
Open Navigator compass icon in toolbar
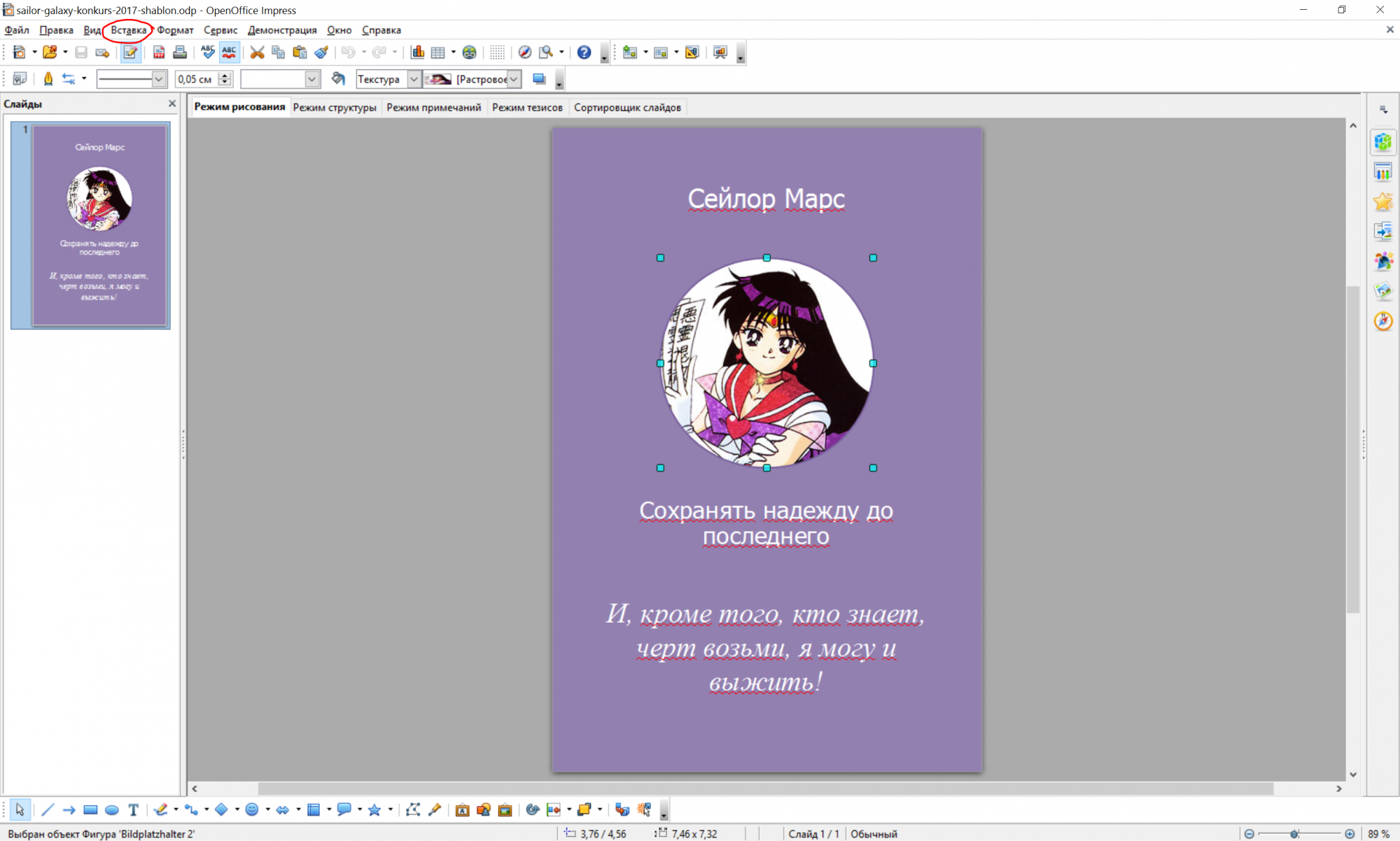click(x=524, y=52)
